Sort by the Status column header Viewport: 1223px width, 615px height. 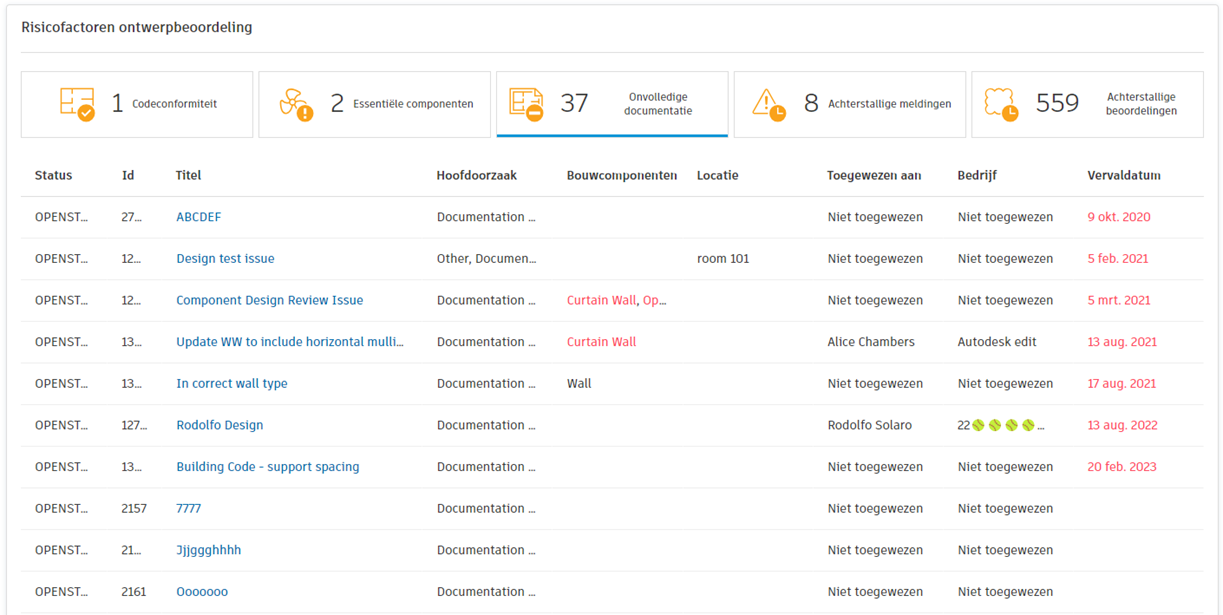(x=53, y=175)
